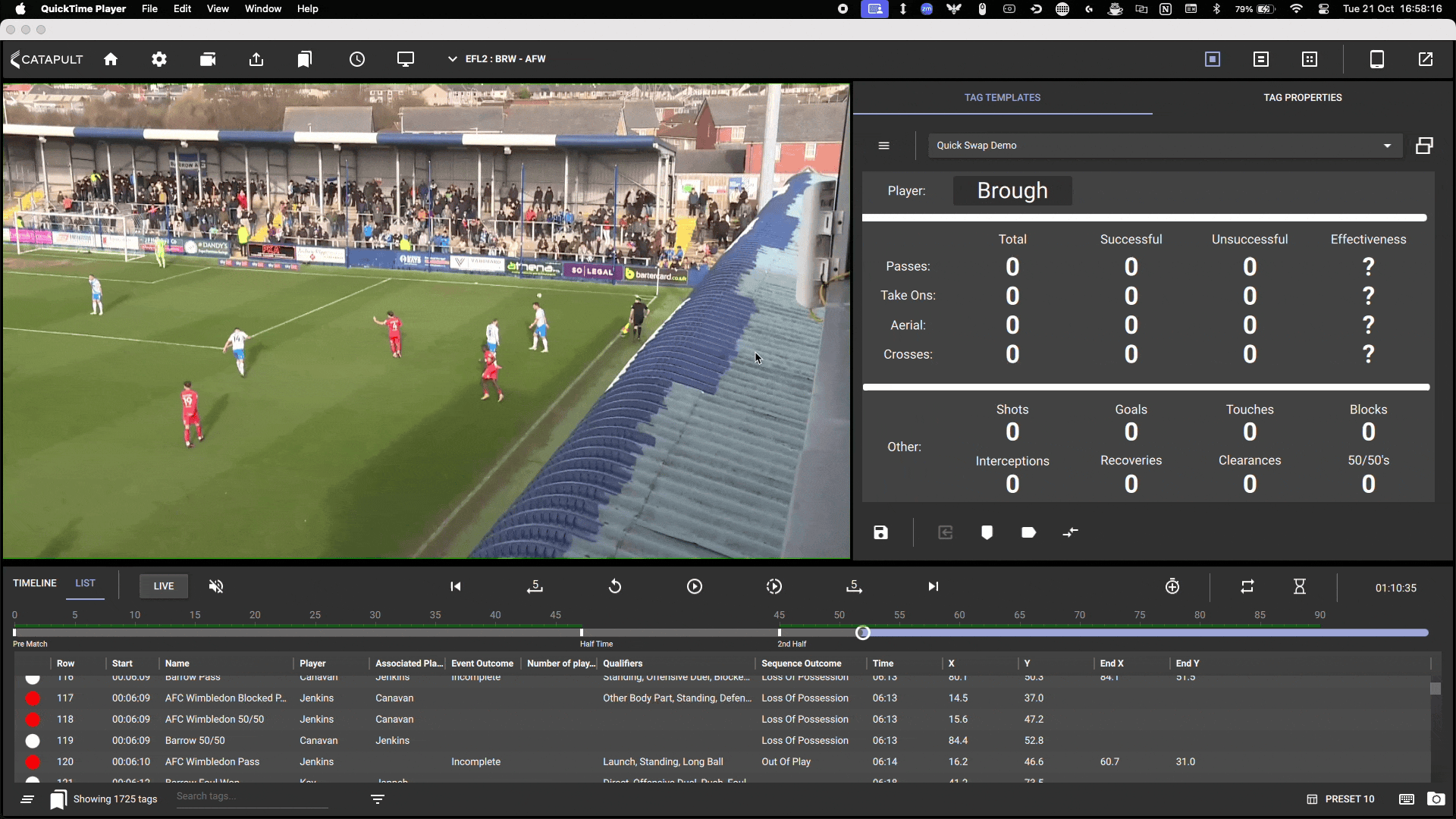1456x819 pixels.
Task: Click the Brough player button
Action: [x=1012, y=190]
